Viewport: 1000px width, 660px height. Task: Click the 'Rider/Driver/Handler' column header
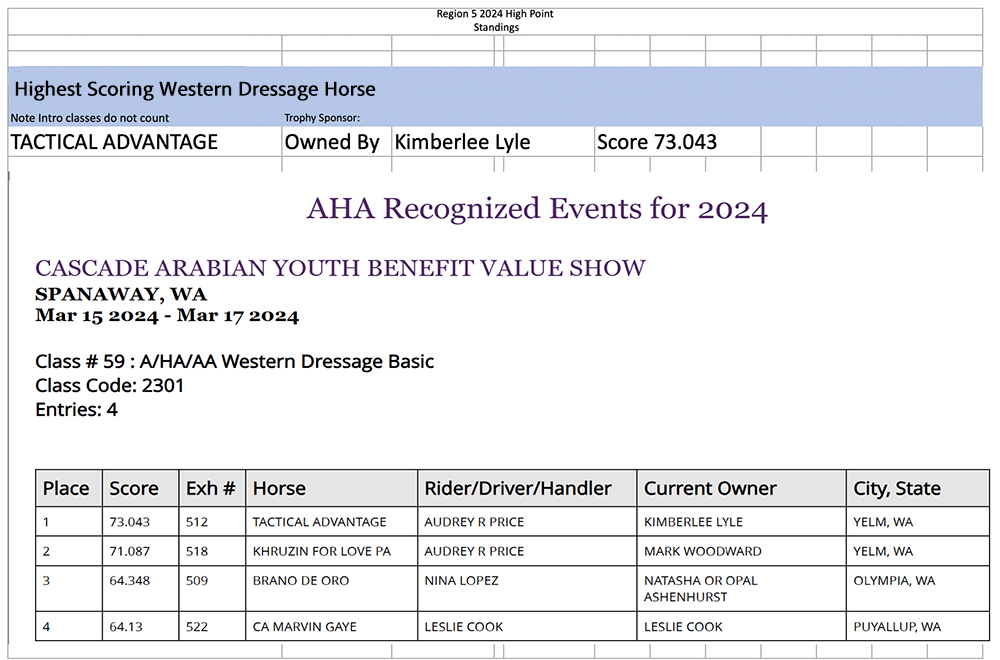(527, 488)
